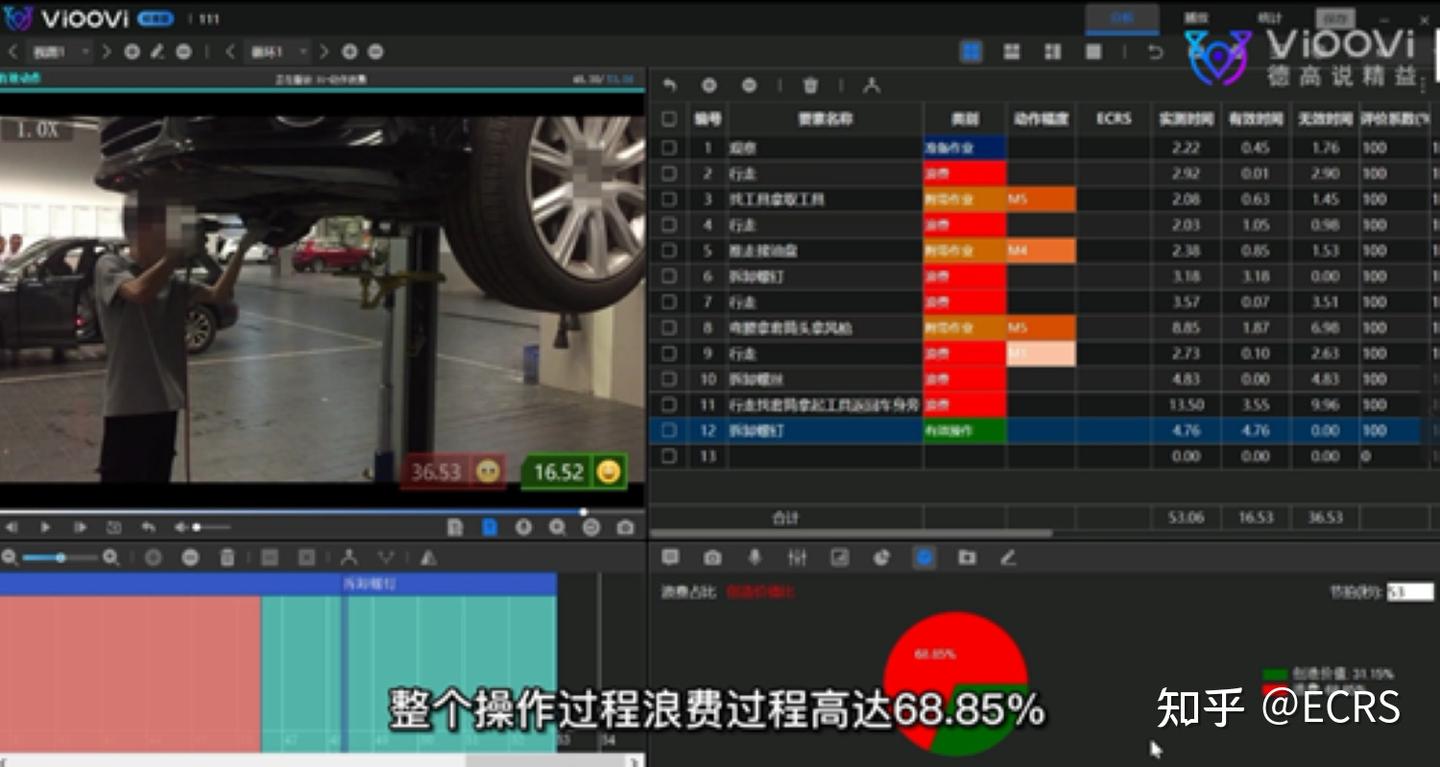Click the trash delete icon above the element table
Screen dimensions: 1440x767
(810, 85)
